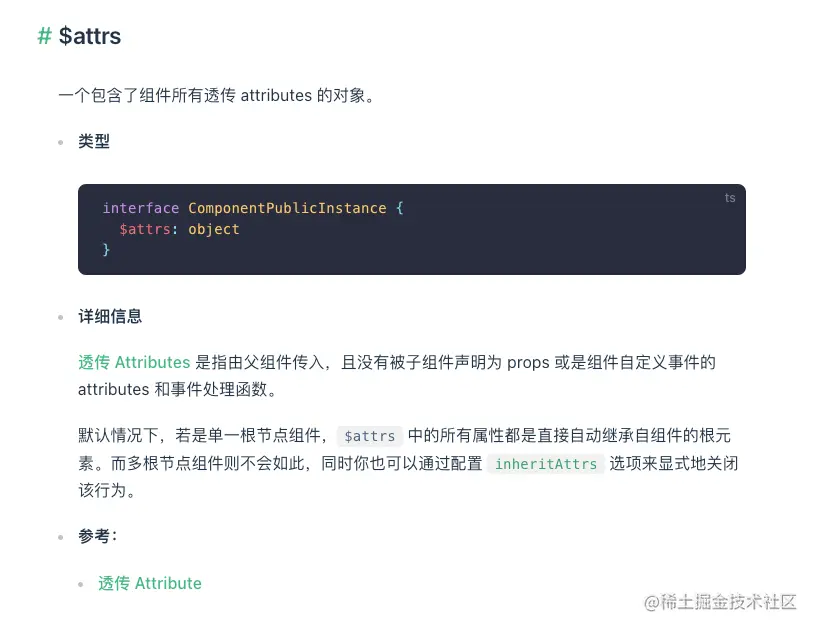Open the 透传 Attributes link in 详细信息
This screenshot has width=816, height=631.
click(x=134, y=362)
